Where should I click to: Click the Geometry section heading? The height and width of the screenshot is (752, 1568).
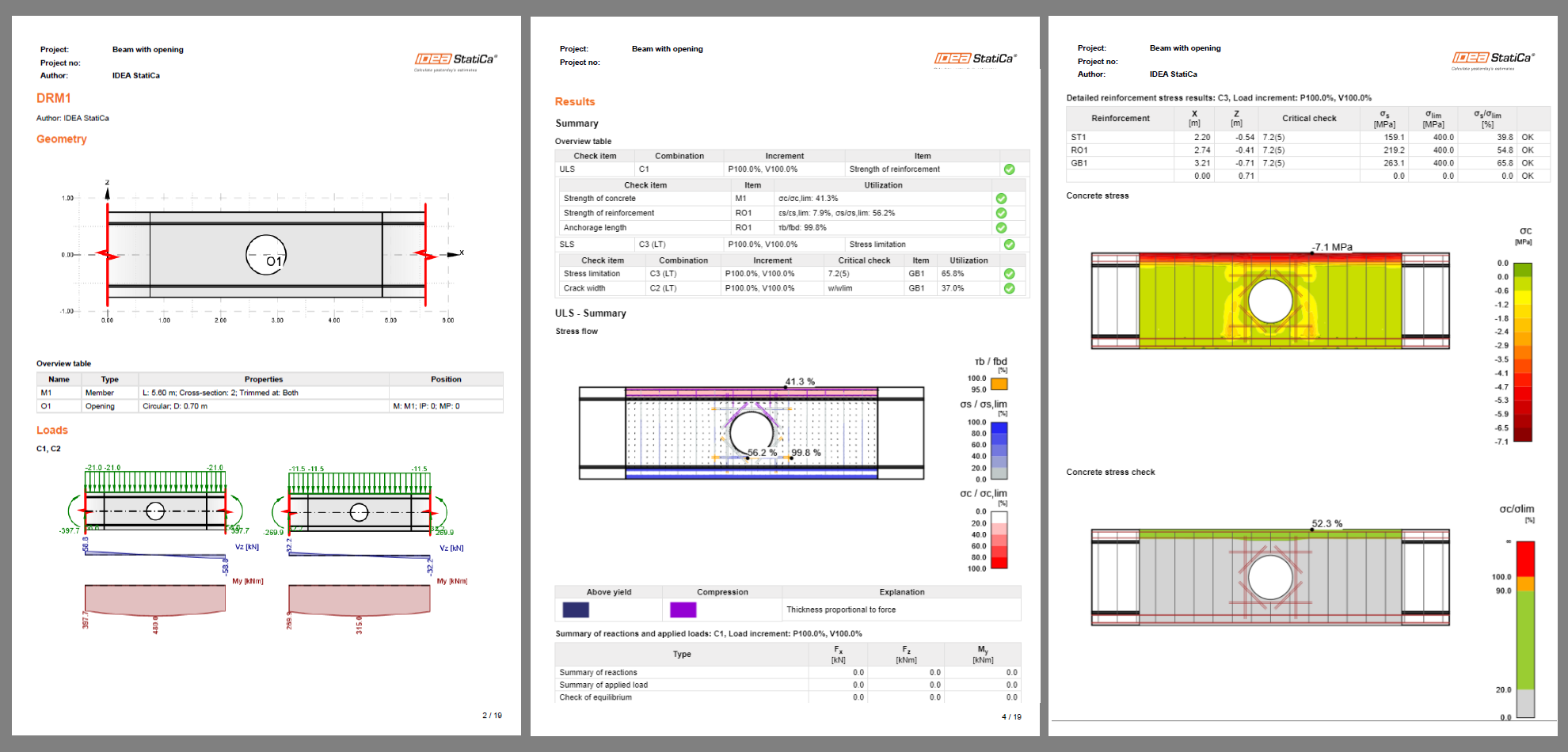pyautogui.click(x=62, y=139)
